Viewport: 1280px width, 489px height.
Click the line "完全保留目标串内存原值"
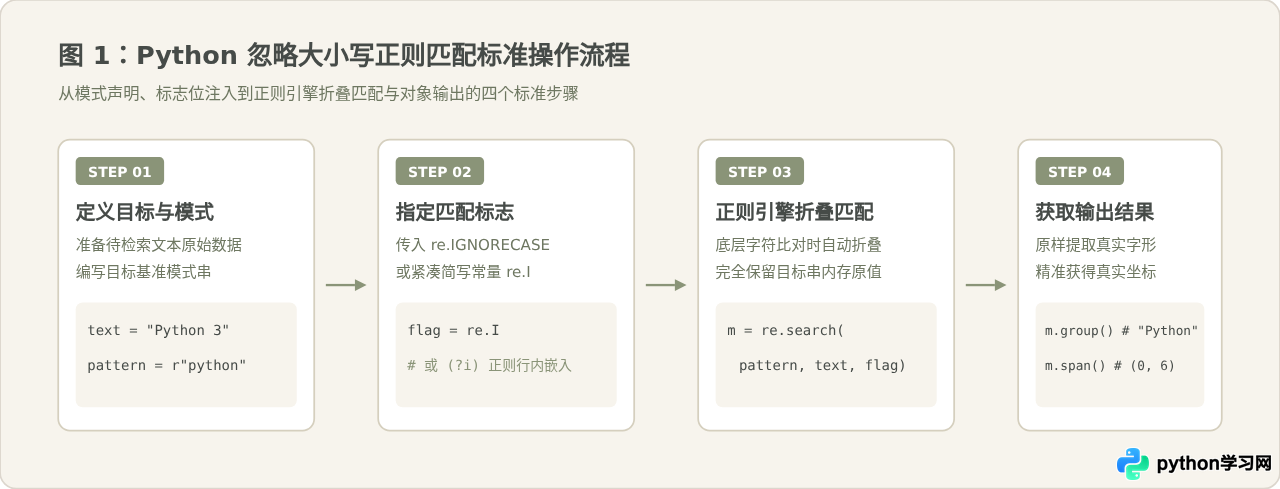coord(799,272)
